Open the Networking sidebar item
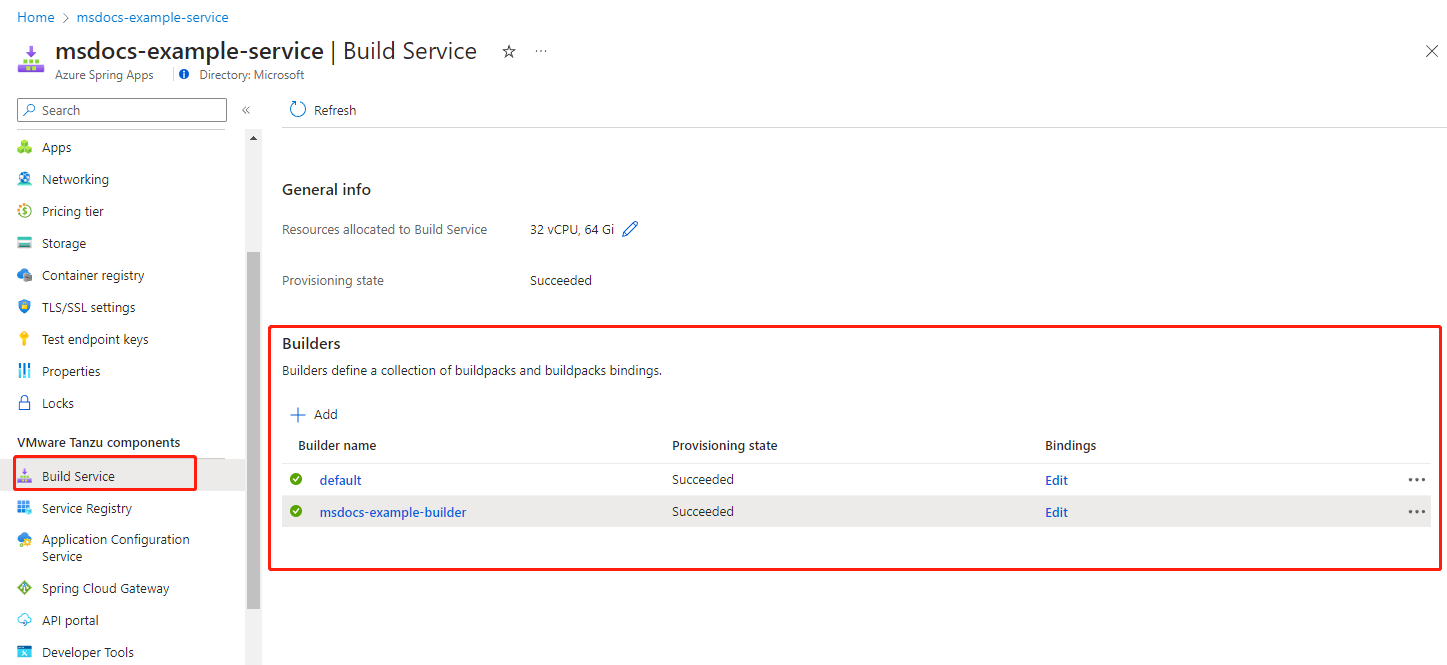 [x=75, y=180]
